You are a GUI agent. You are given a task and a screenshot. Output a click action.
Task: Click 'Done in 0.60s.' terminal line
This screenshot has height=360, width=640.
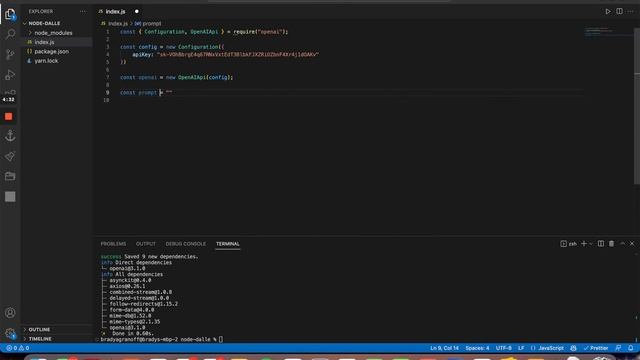coord(132,333)
